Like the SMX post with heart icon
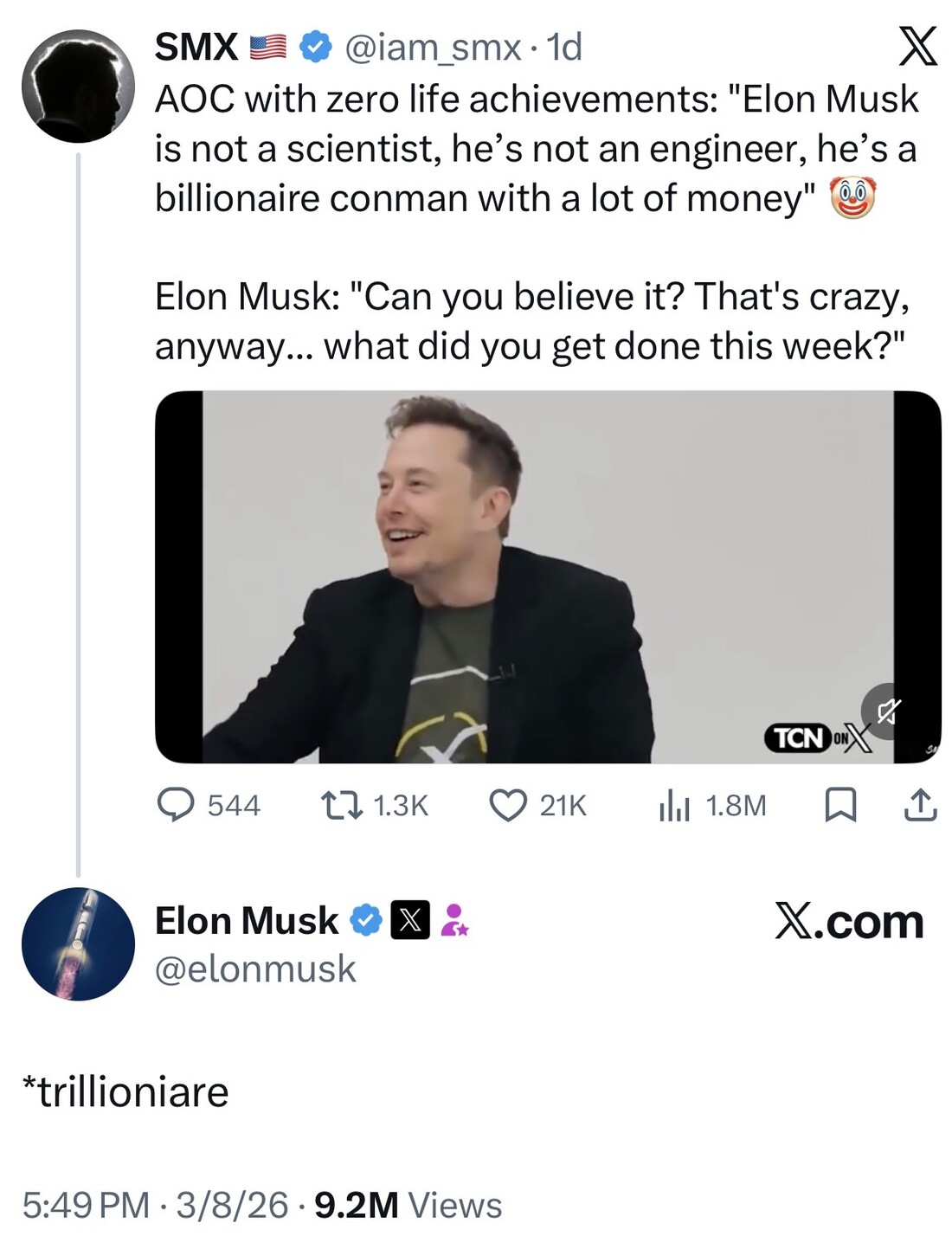The width and height of the screenshot is (952, 1236). pos(508,805)
